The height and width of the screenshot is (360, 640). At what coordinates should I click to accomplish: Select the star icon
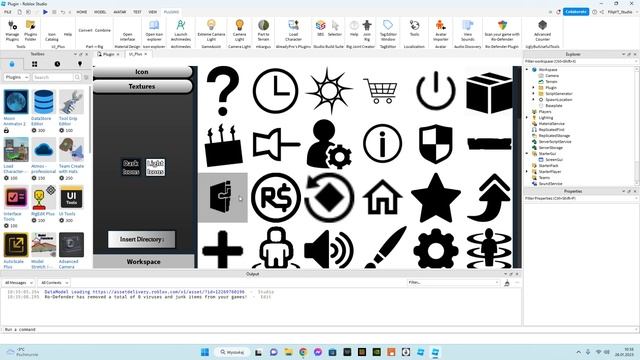pyautogui.click(x=436, y=197)
